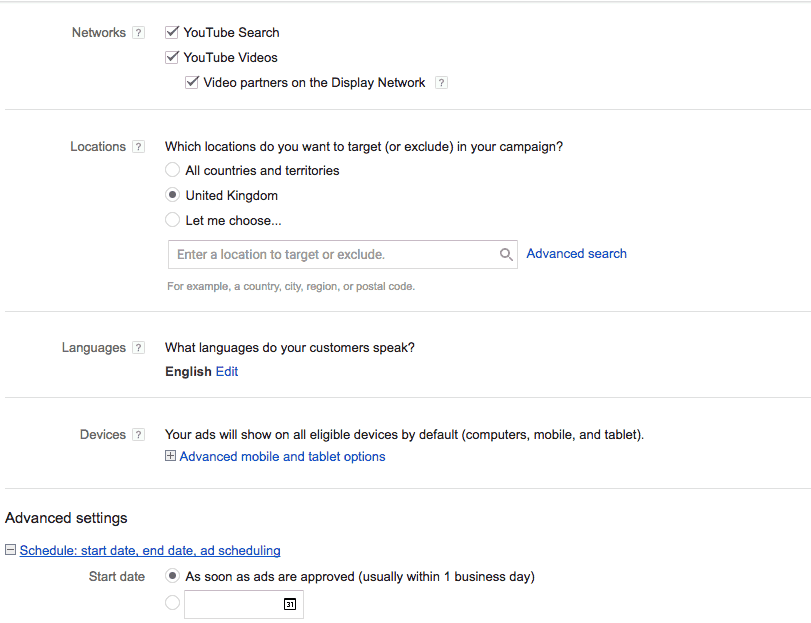Focus the start date text field

tap(244, 604)
